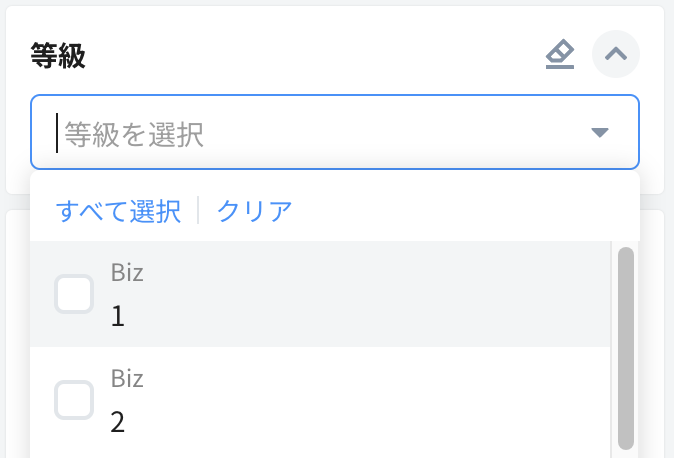This screenshot has height=458, width=674.
Task: Click the 等級 section heading
Action: [58, 56]
